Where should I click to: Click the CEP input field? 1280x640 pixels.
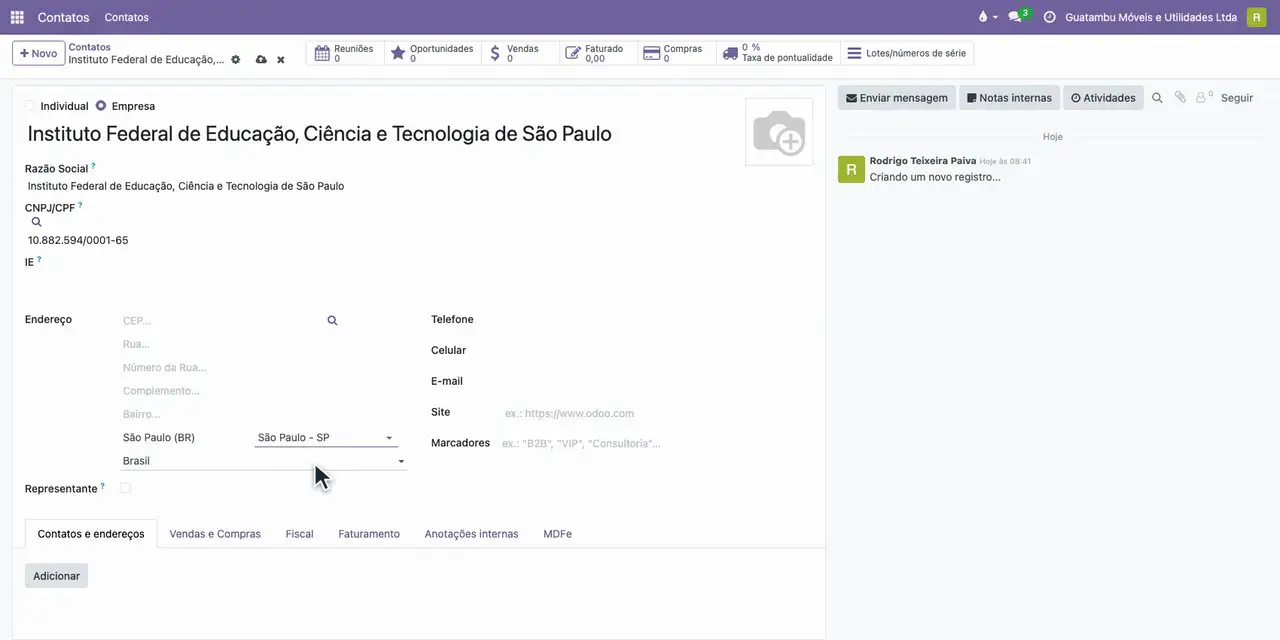(220, 321)
